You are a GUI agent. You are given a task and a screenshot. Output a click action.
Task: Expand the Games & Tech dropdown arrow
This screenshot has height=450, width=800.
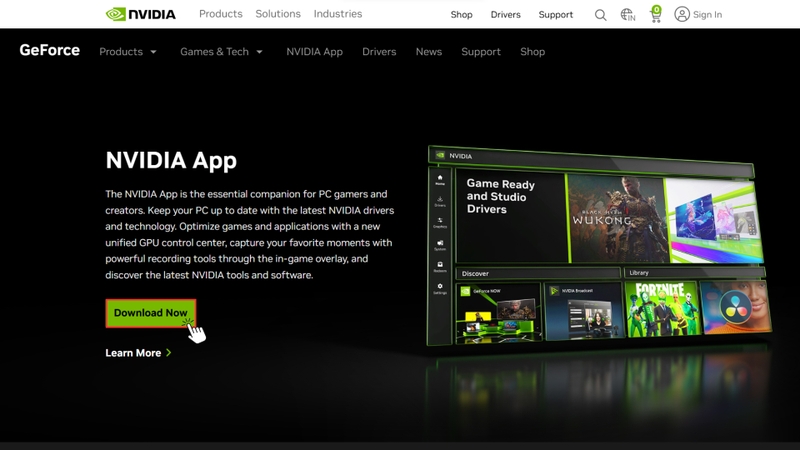[259, 52]
